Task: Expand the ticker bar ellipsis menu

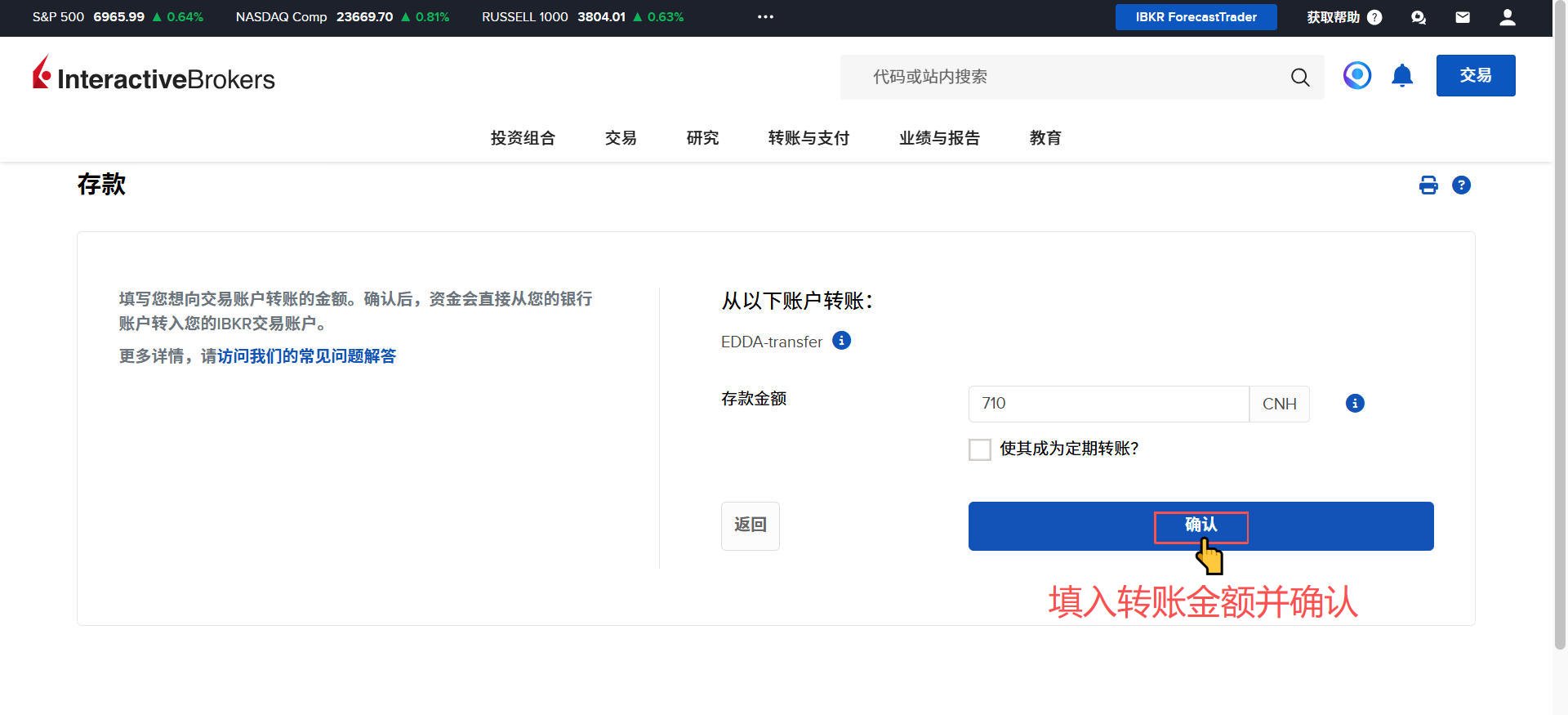Action: pyautogui.click(x=765, y=17)
